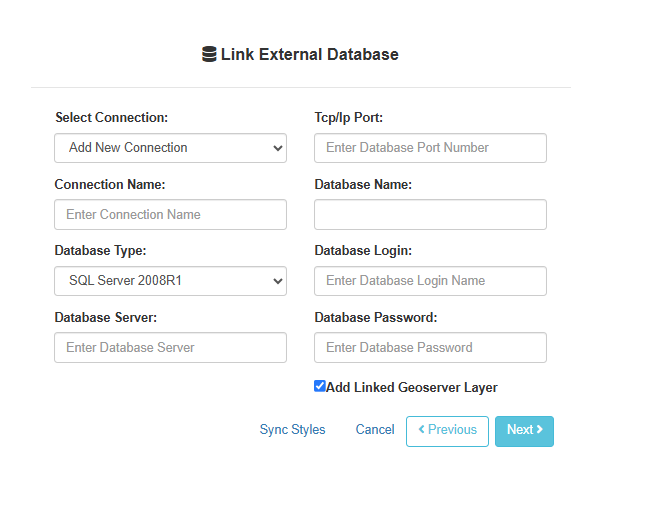Click the left chevron on Previous button

(422, 429)
